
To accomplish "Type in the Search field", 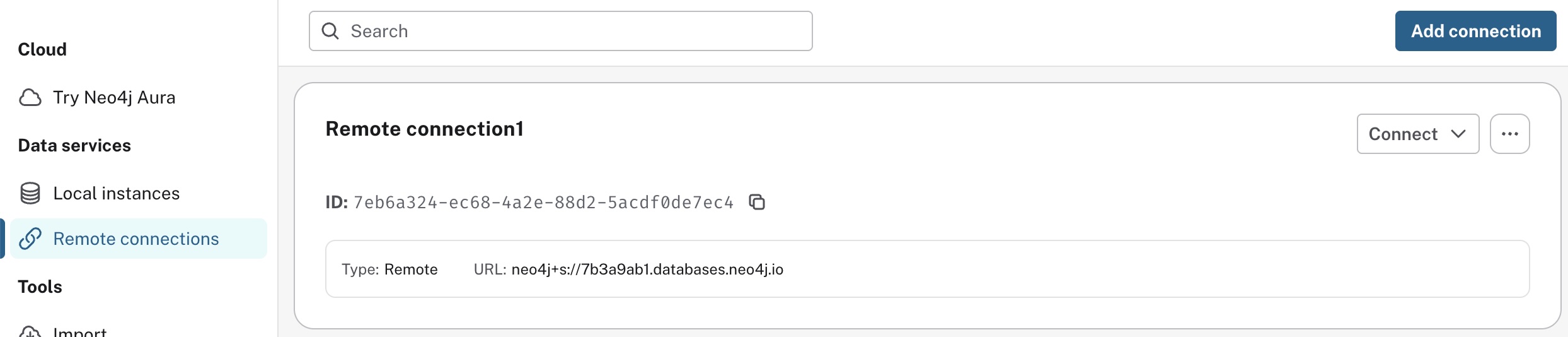I will point(567,31).
